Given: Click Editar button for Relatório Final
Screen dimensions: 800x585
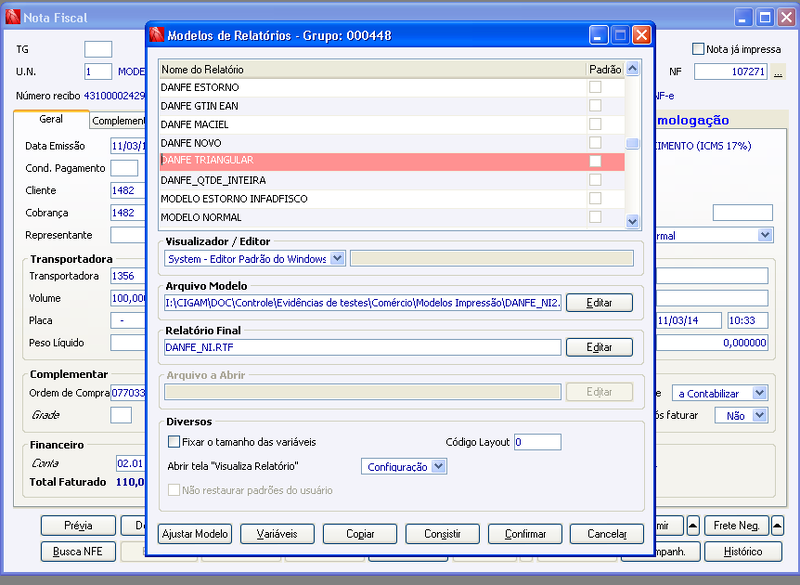Looking at the screenshot, I should (x=599, y=347).
